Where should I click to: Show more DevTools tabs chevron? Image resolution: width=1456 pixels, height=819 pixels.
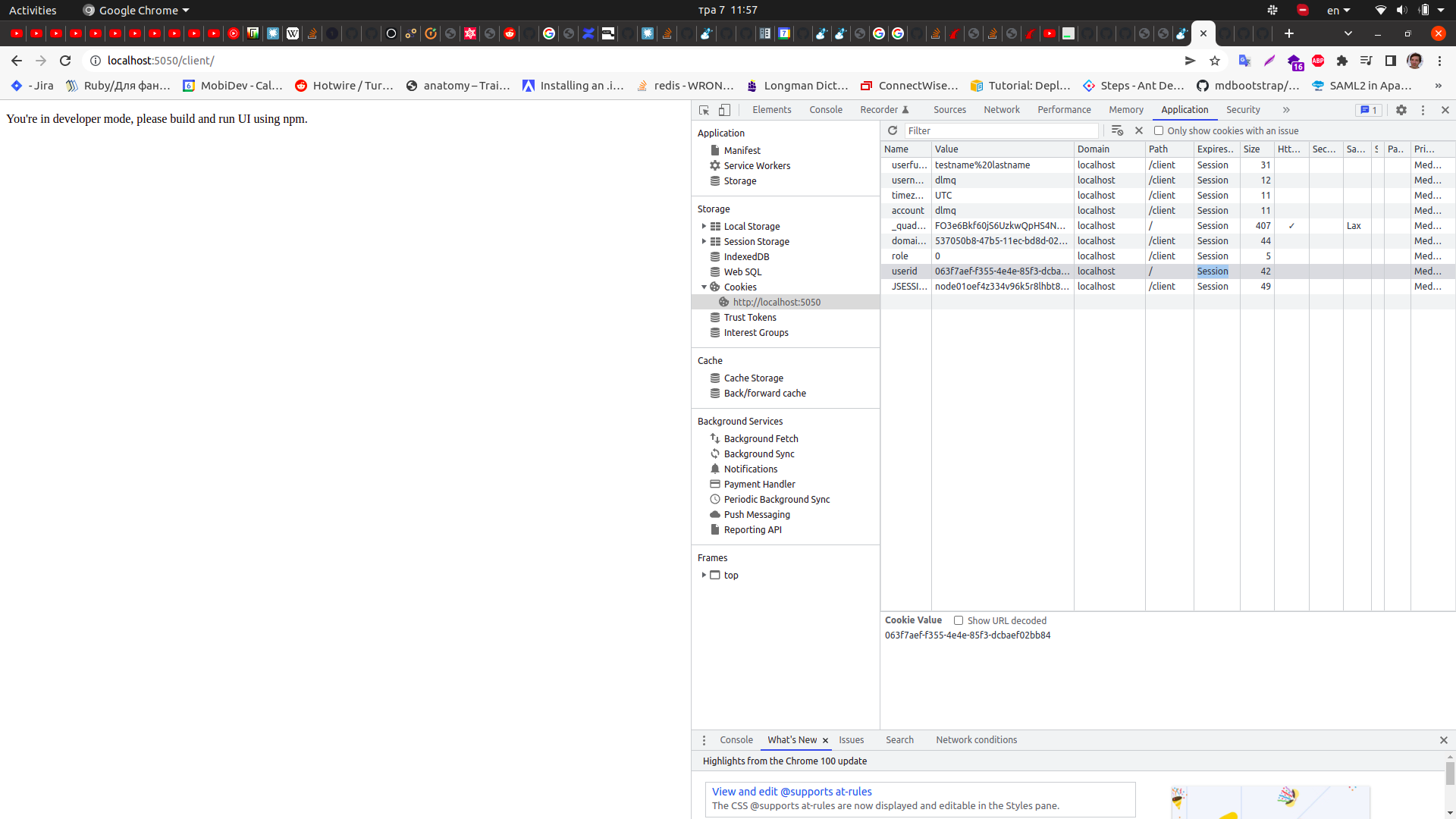(1286, 110)
